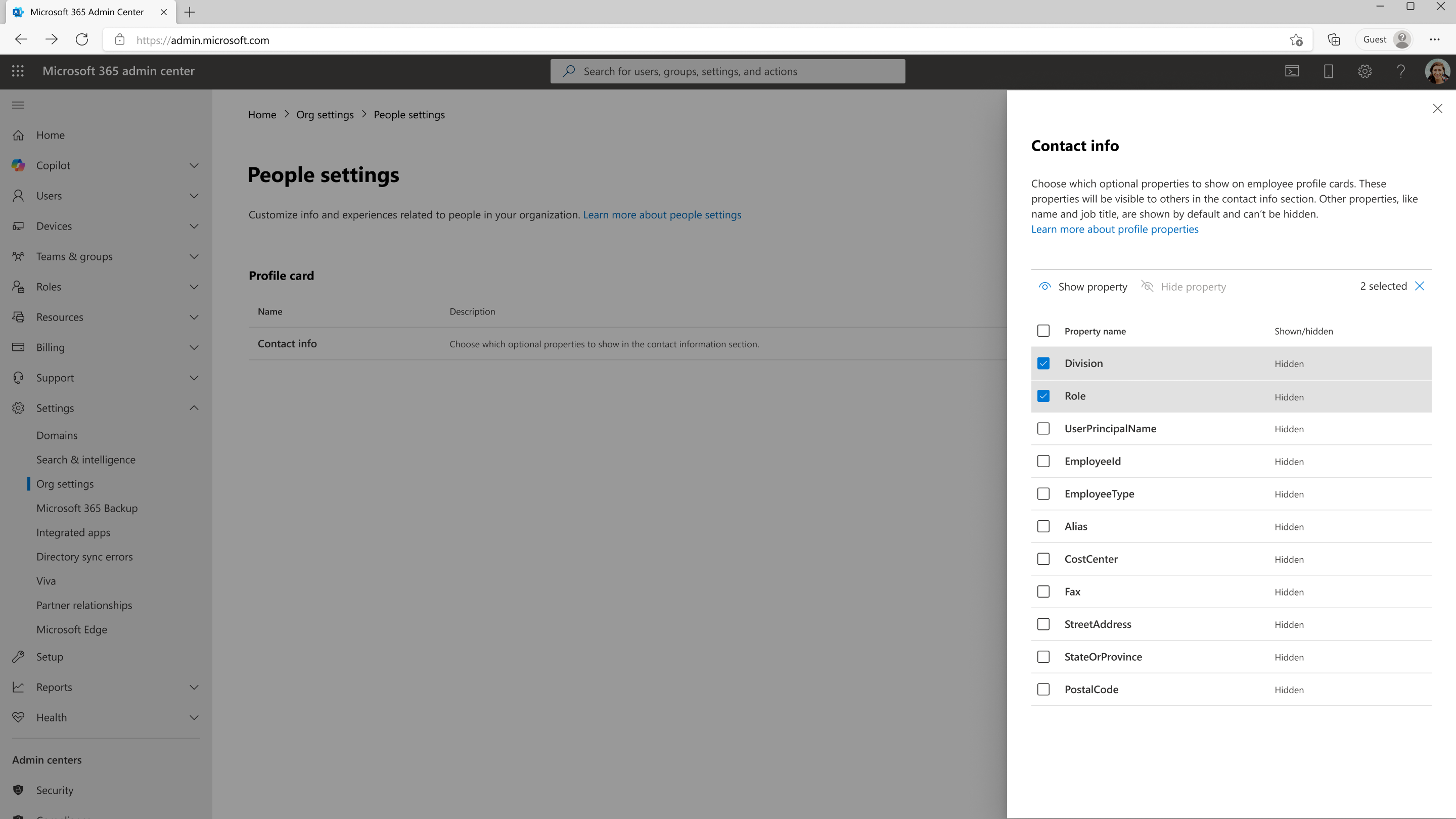The height and width of the screenshot is (819, 1456).
Task: Clear the 2 selected items
Action: tap(1419, 286)
